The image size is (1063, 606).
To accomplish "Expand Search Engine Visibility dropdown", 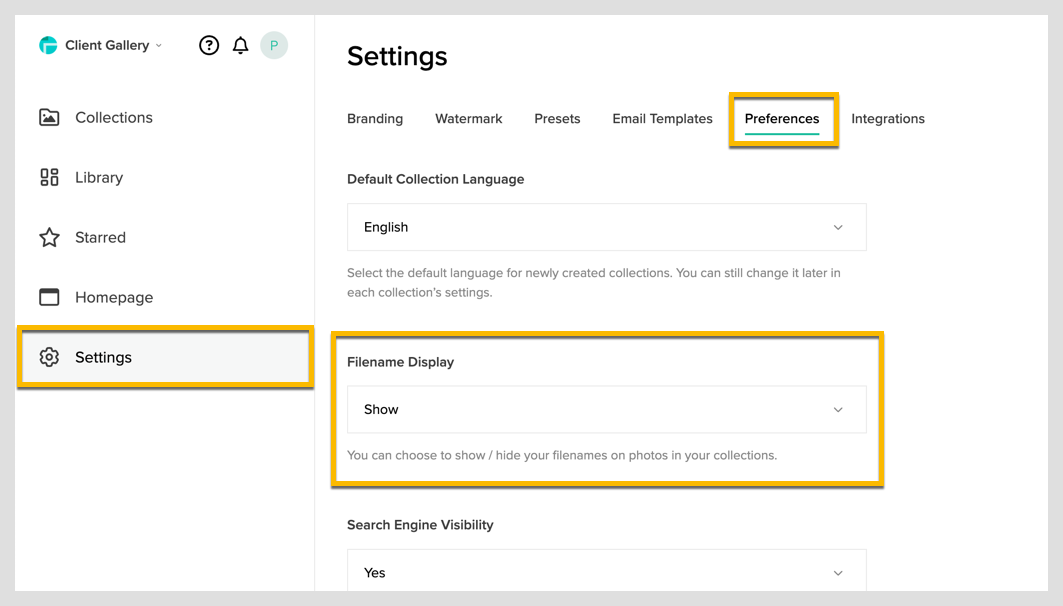I will pyautogui.click(x=606, y=572).
